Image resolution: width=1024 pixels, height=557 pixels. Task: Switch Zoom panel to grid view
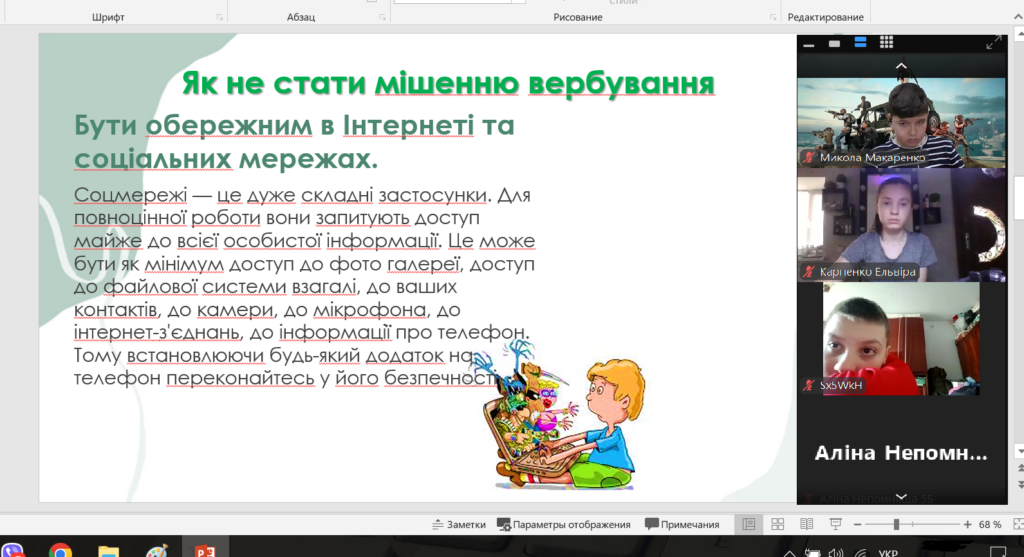[886, 42]
